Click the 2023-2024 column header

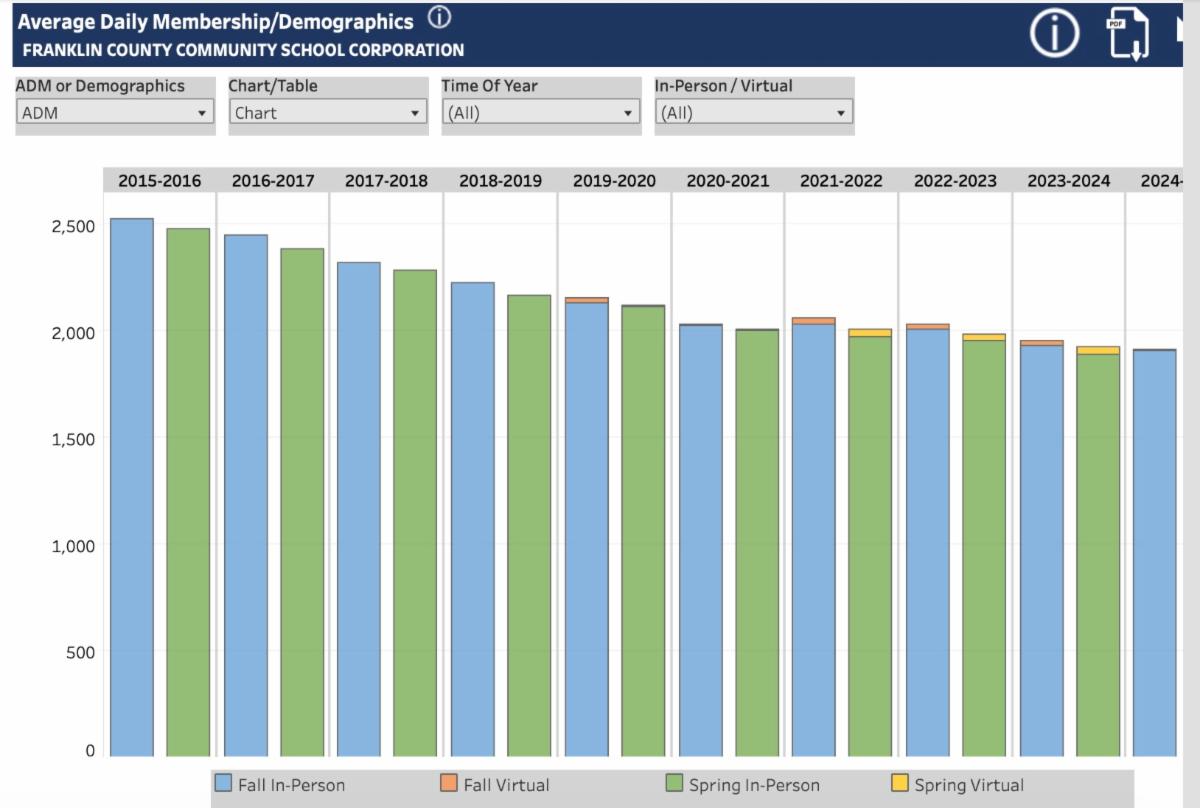tap(1068, 181)
